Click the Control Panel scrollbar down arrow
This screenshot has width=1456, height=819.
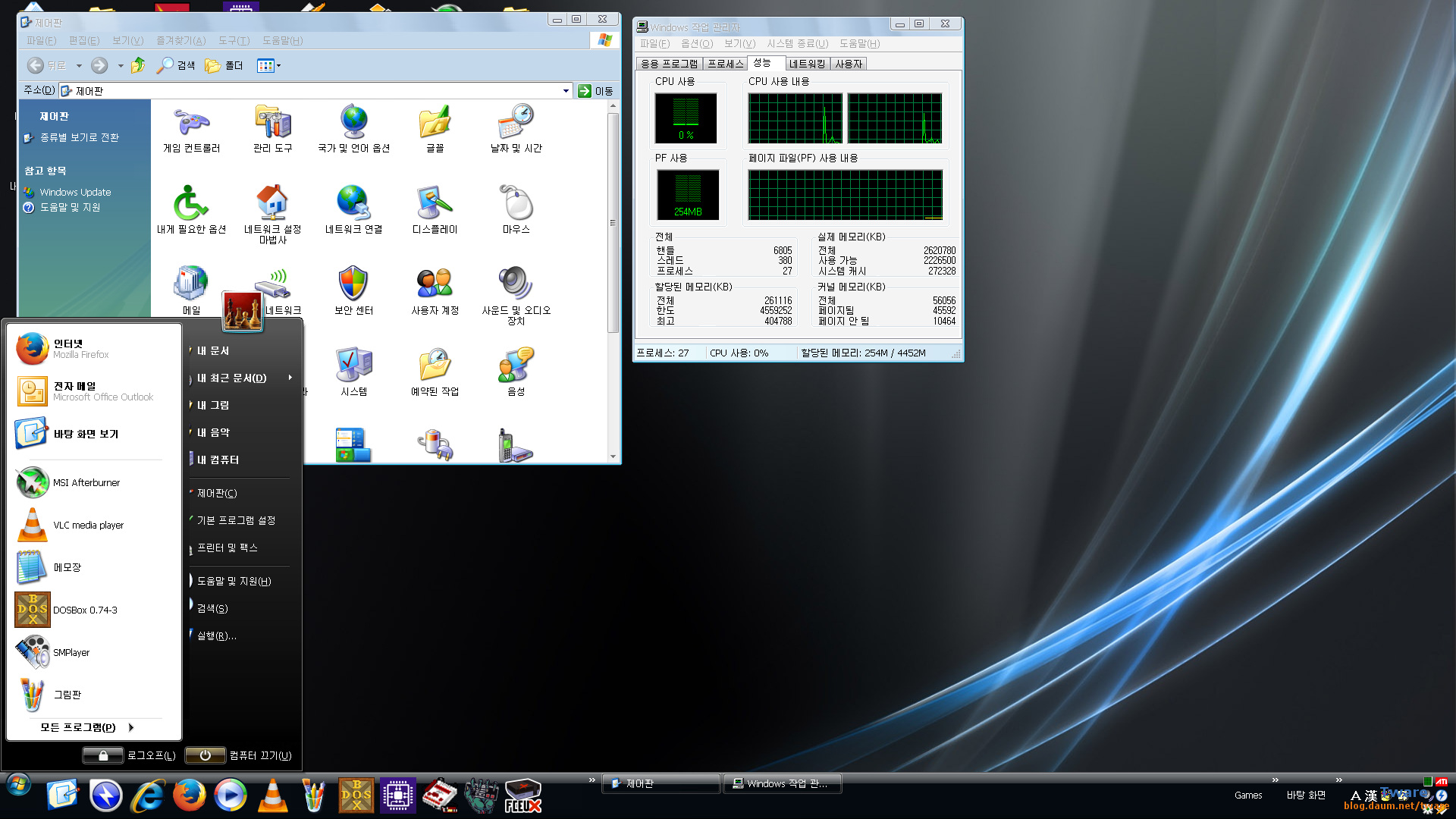coord(613,457)
